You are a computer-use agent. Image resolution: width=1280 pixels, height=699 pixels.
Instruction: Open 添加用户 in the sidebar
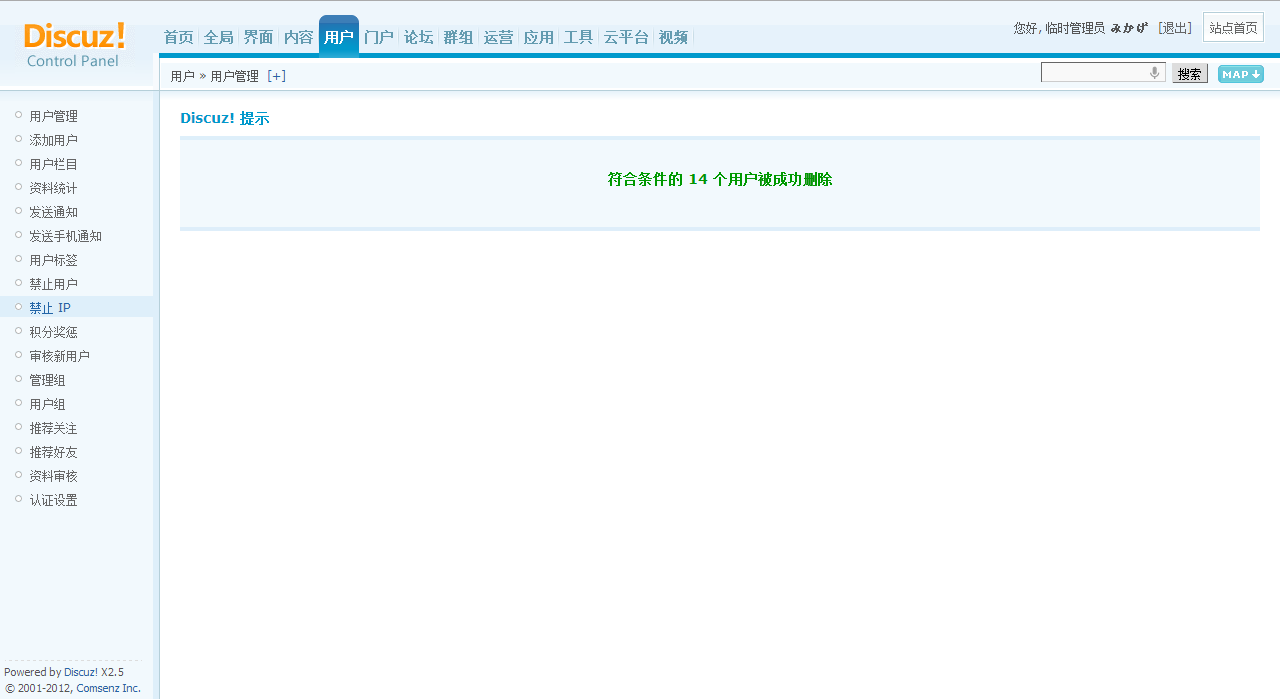(x=54, y=140)
